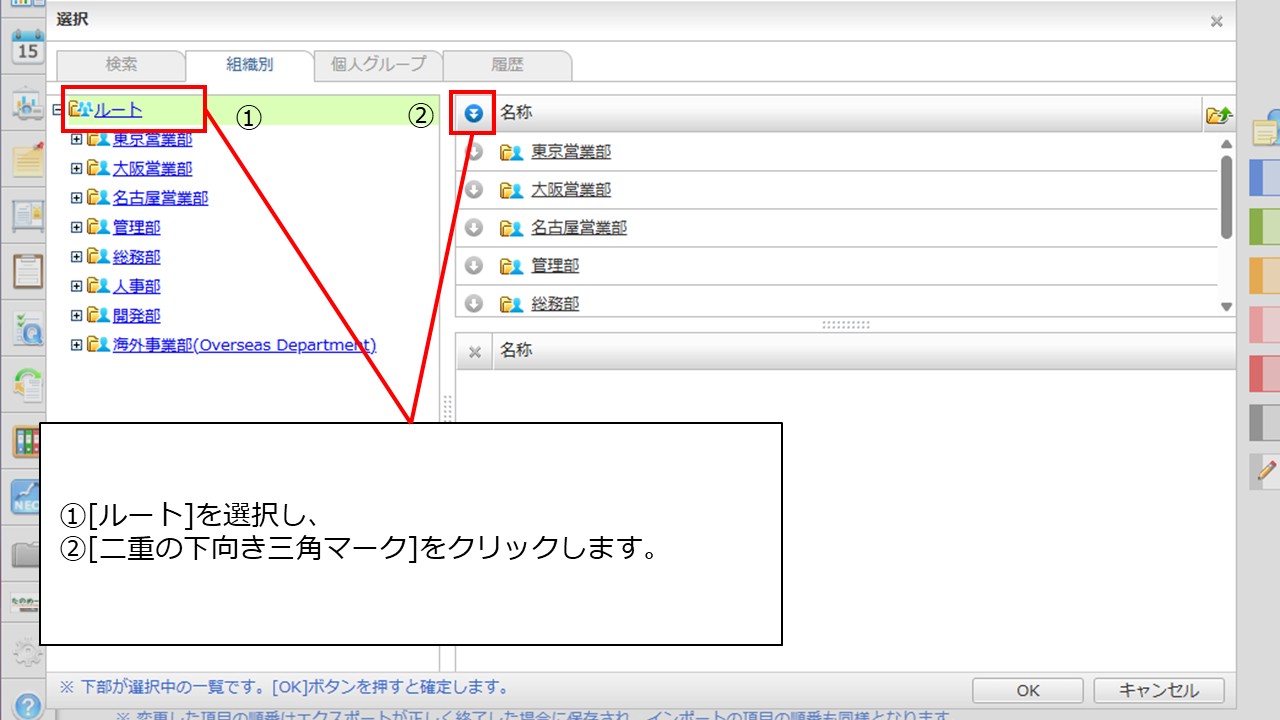1280x720 pixels.
Task: Pick the blue color swatch
Action: 1265,178
